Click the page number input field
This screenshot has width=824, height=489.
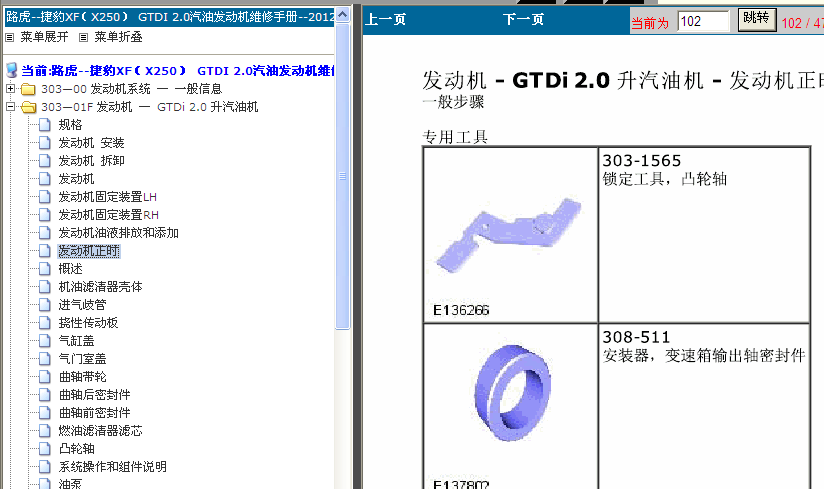click(703, 22)
